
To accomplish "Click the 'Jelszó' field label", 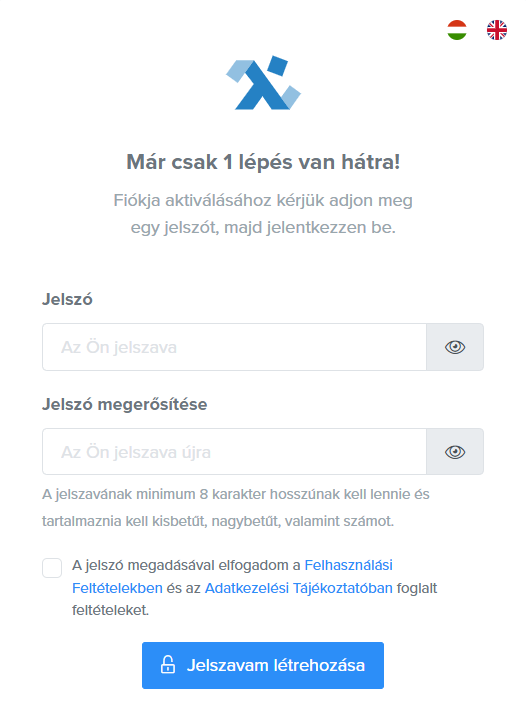I will click(67, 299).
